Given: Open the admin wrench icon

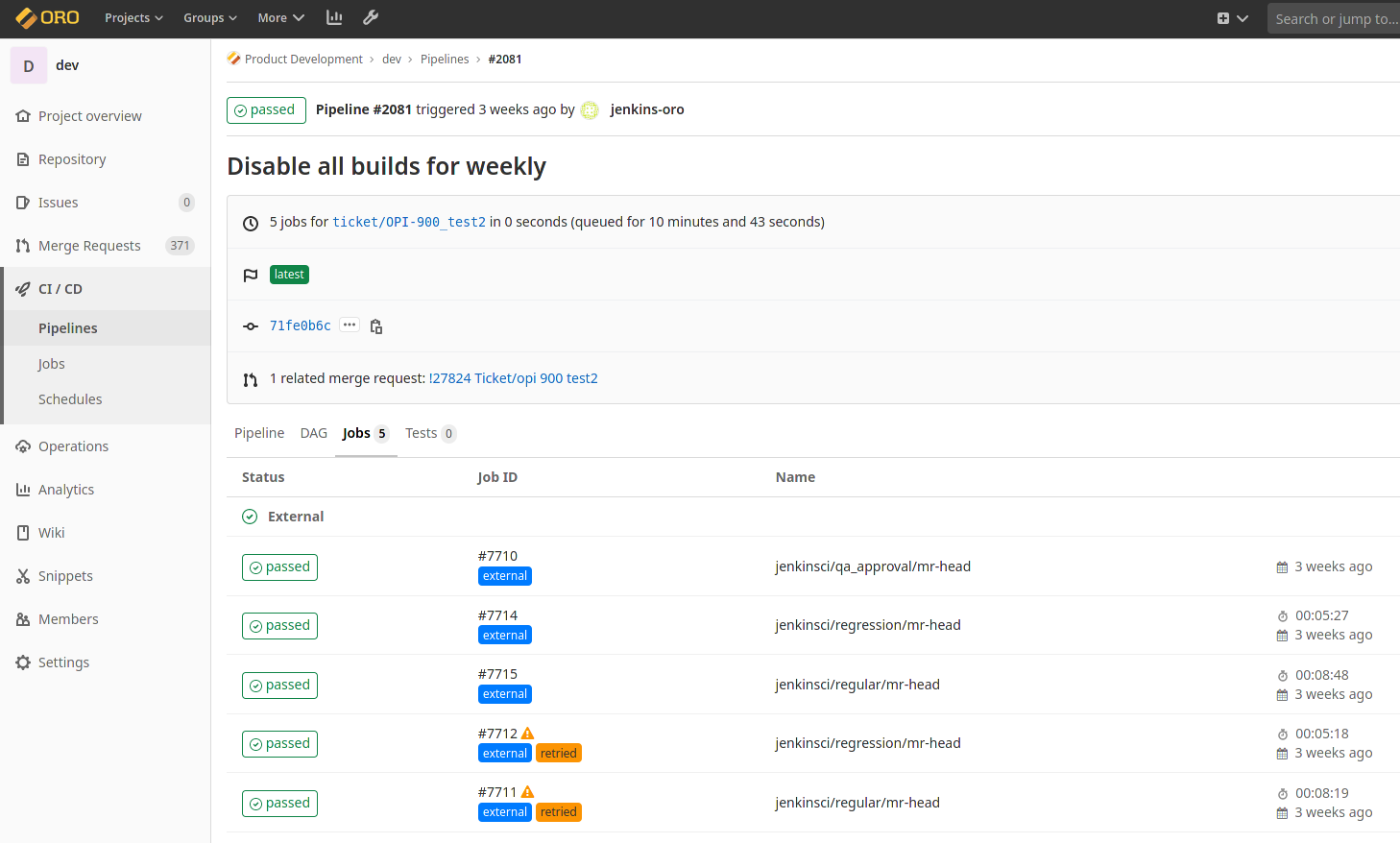Looking at the screenshot, I should [371, 17].
